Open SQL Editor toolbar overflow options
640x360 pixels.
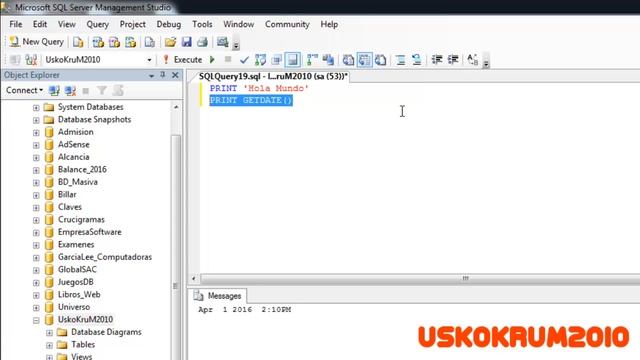(x=486, y=61)
